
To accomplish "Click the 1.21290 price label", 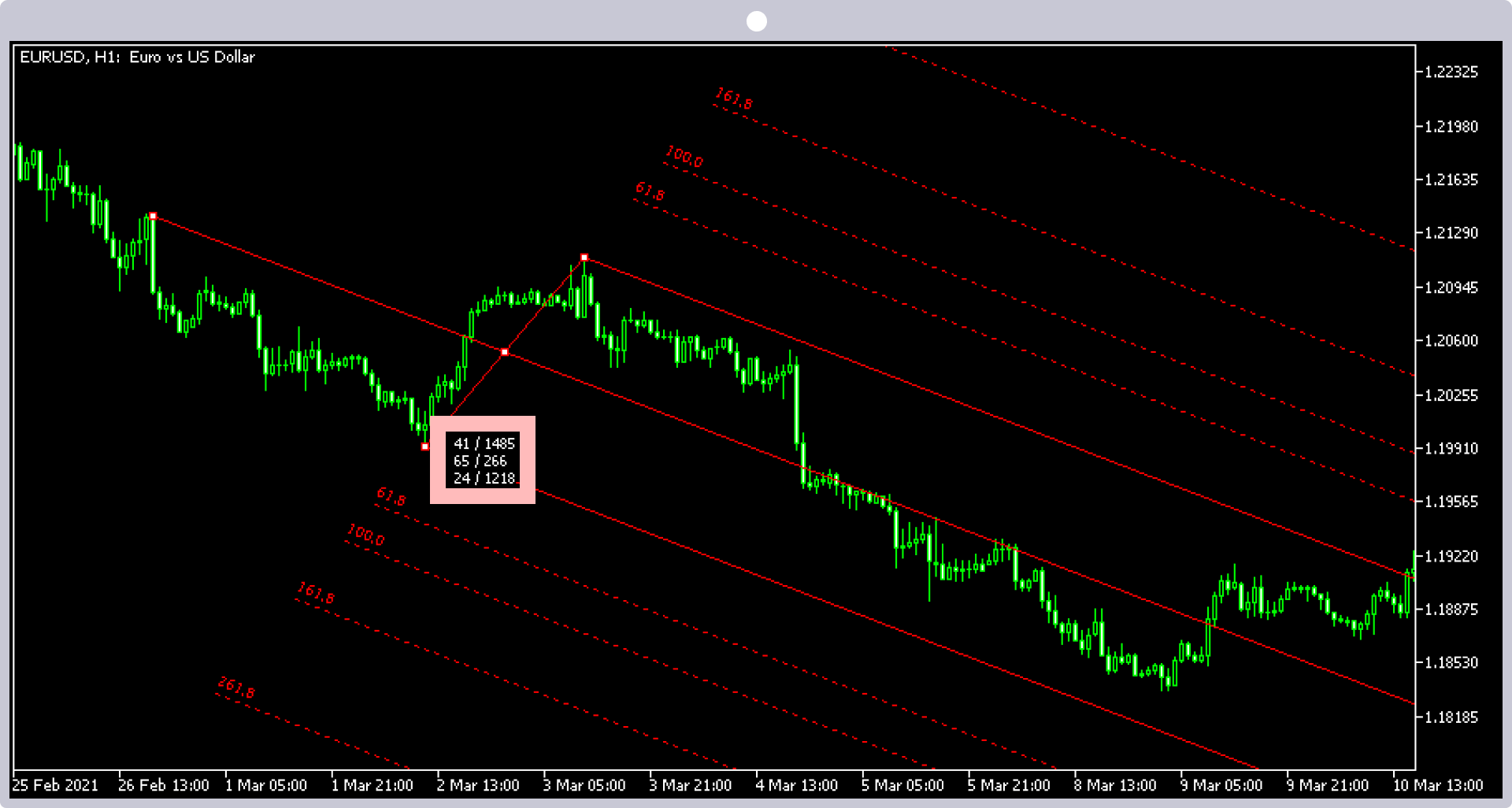I will tap(1451, 233).
